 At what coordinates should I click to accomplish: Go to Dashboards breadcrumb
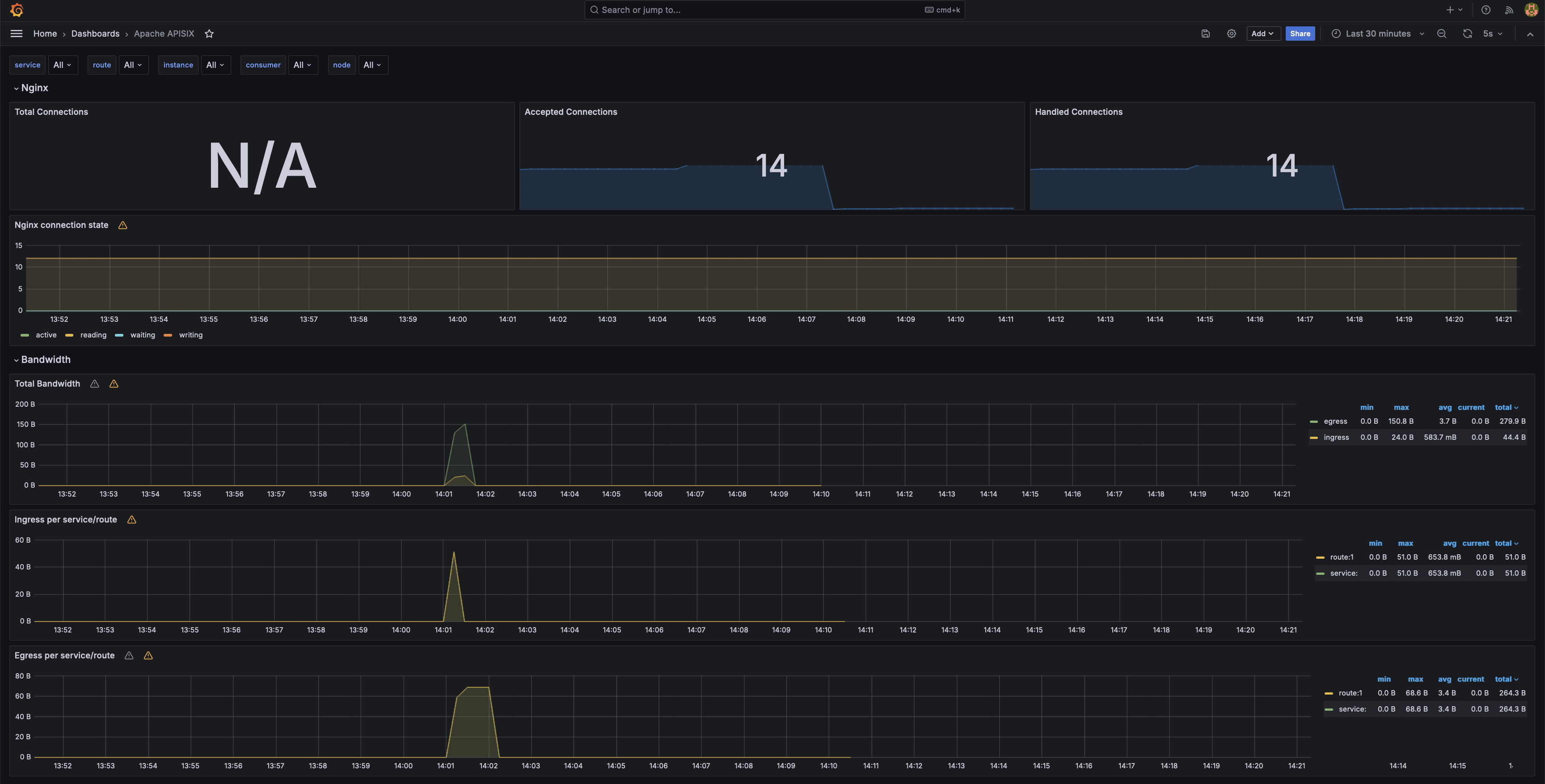[95, 34]
